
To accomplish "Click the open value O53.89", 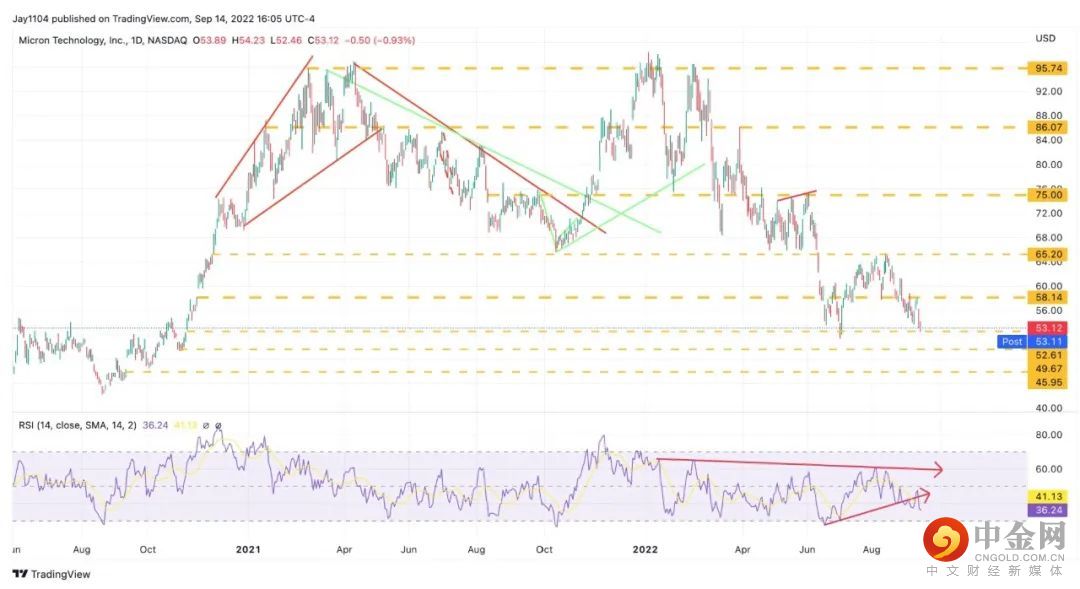I will pos(209,41).
